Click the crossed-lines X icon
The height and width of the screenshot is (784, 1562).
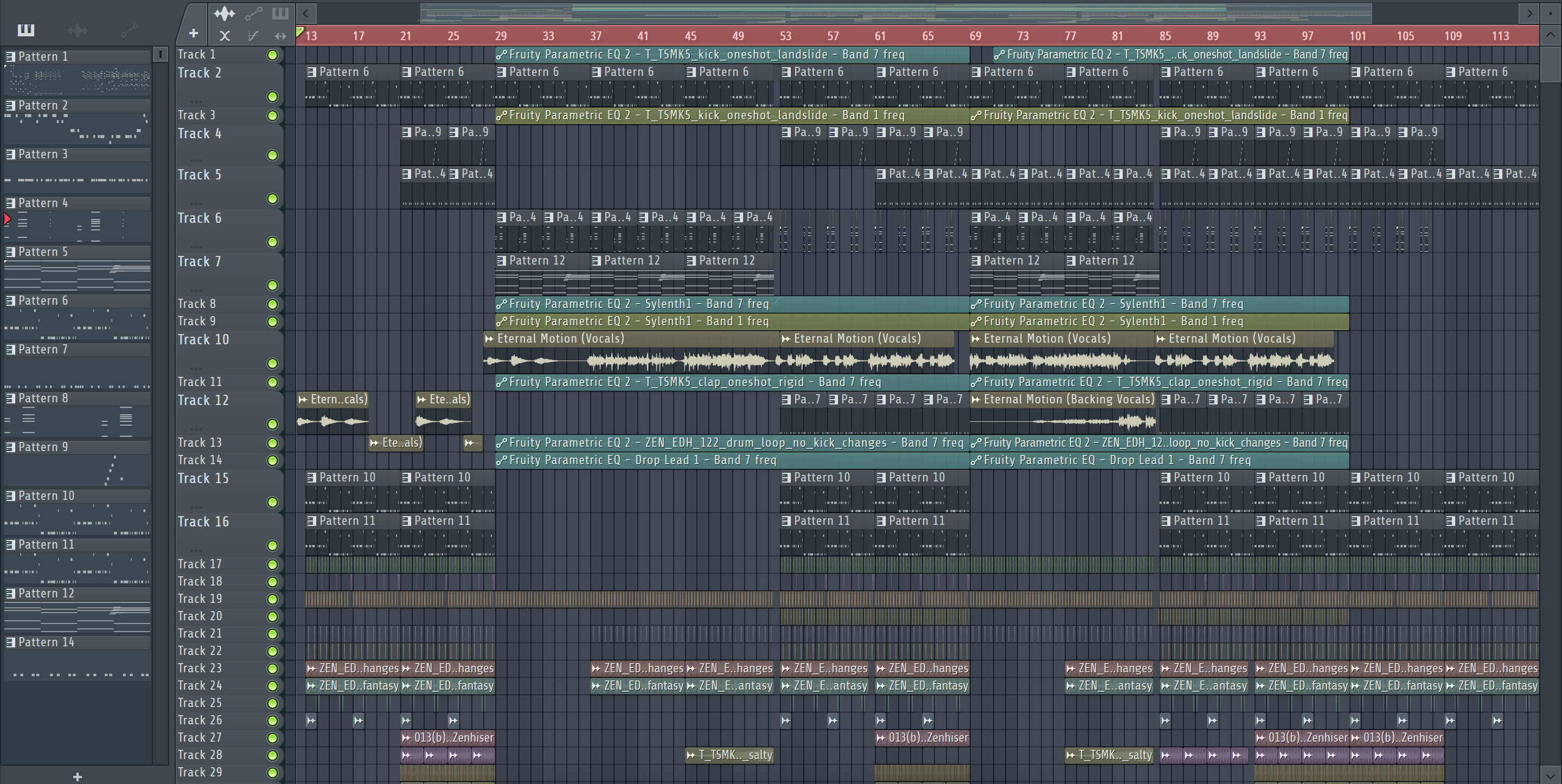(x=225, y=36)
